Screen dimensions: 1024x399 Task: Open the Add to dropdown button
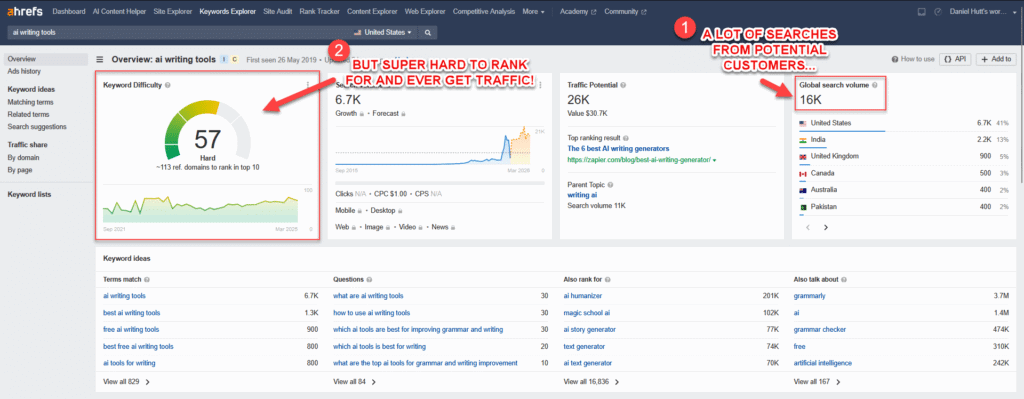pos(996,59)
